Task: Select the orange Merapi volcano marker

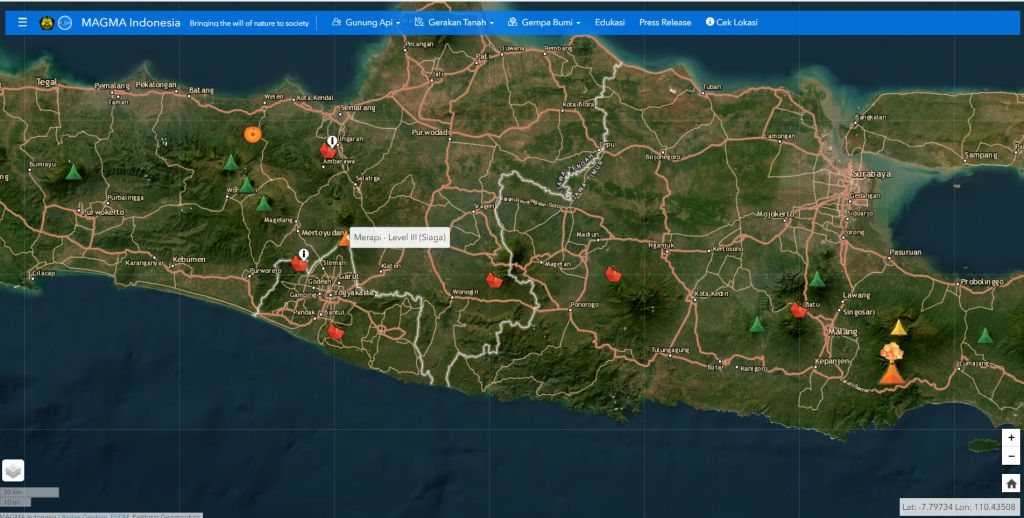Action: [344, 239]
